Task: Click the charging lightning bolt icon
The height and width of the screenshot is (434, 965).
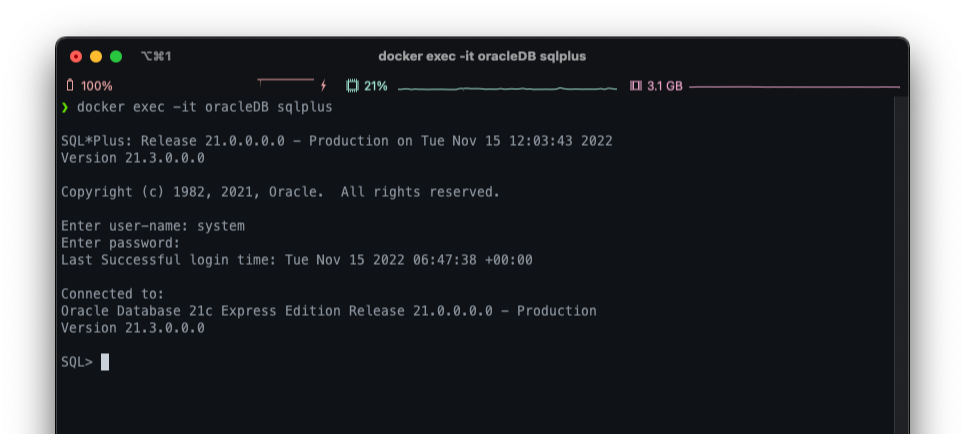Action: point(323,86)
